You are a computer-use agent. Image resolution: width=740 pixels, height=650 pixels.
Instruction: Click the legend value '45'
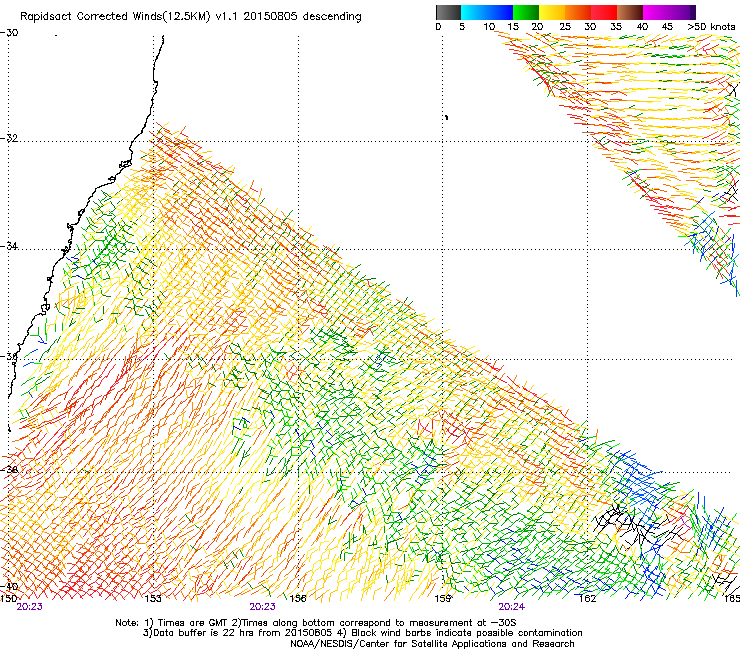pos(667,27)
